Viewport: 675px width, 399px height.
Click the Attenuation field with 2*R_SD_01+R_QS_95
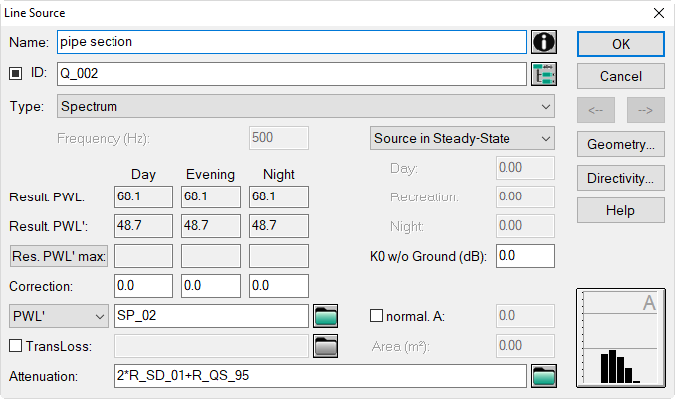[x=320, y=376]
